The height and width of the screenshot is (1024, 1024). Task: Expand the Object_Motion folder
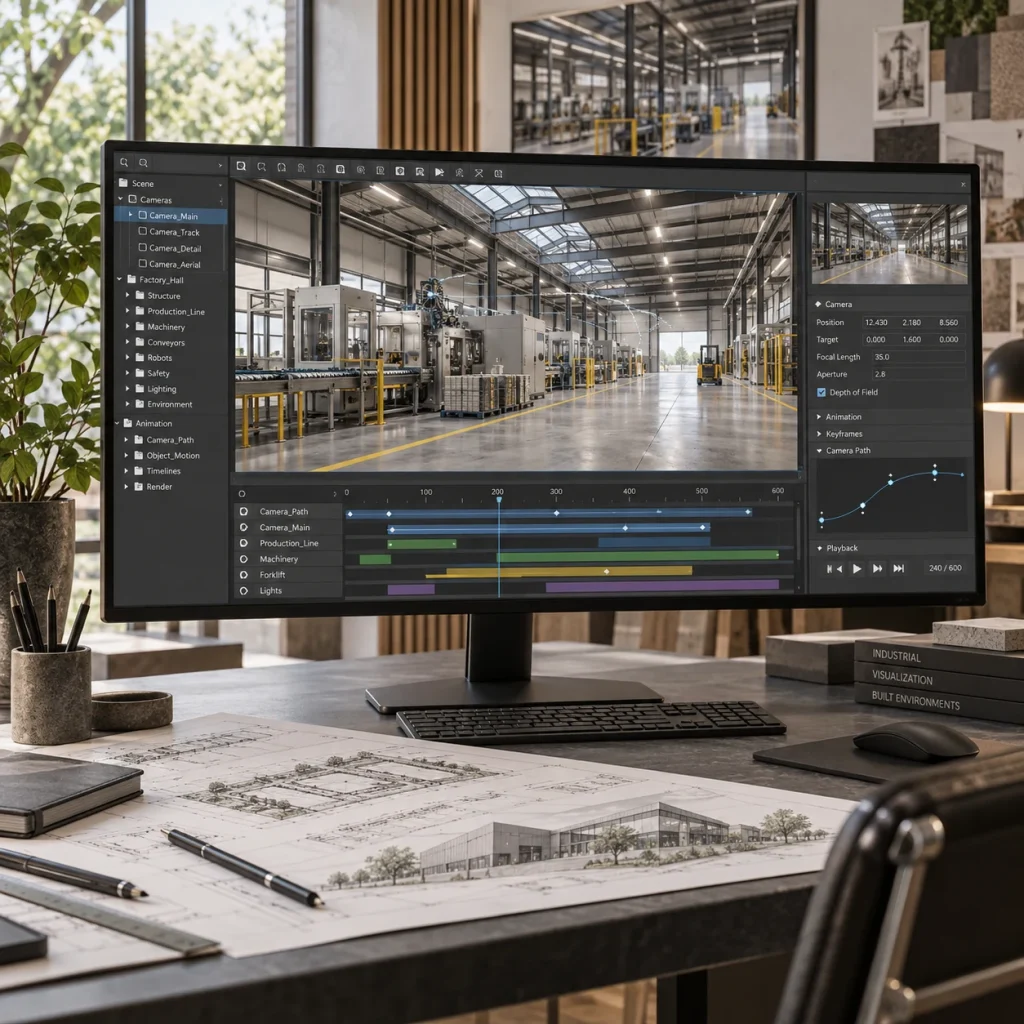click(x=126, y=455)
